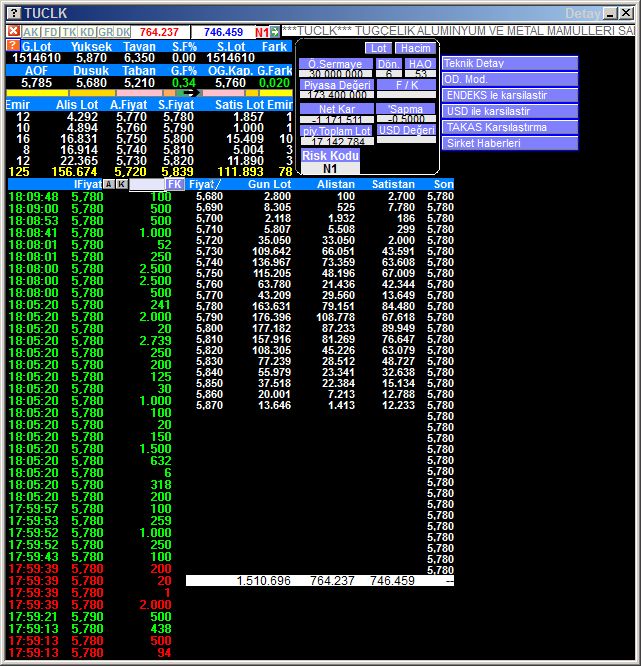Click the small A button next to IFiyat
Viewport: 641px width, 666px height.
pyautogui.click(x=109, y=184)
